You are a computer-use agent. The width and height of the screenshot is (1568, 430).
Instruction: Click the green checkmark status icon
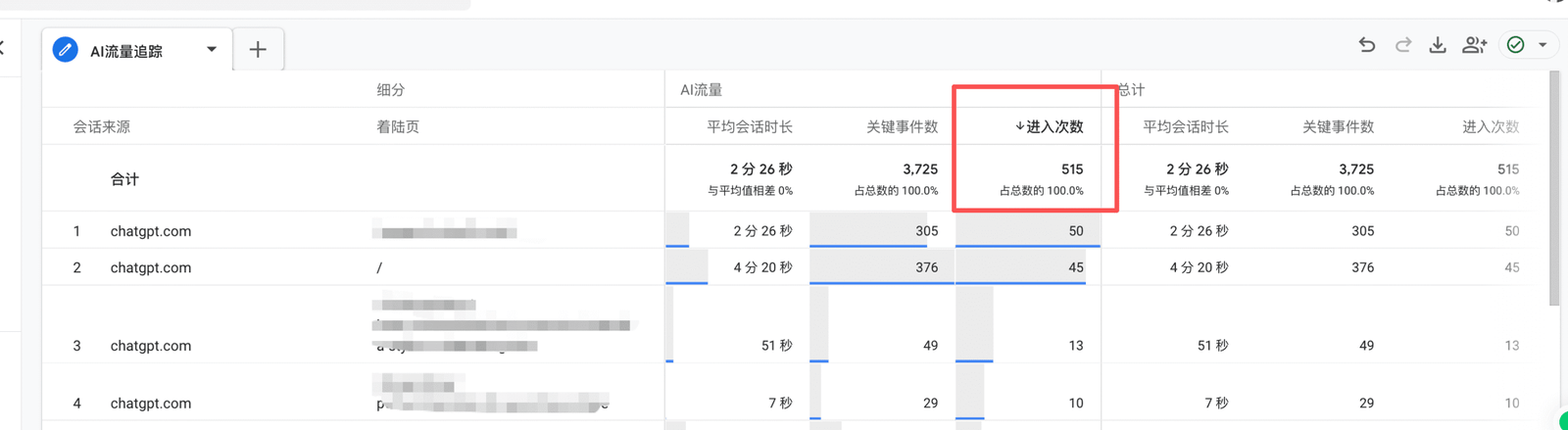pos(1516,45)
